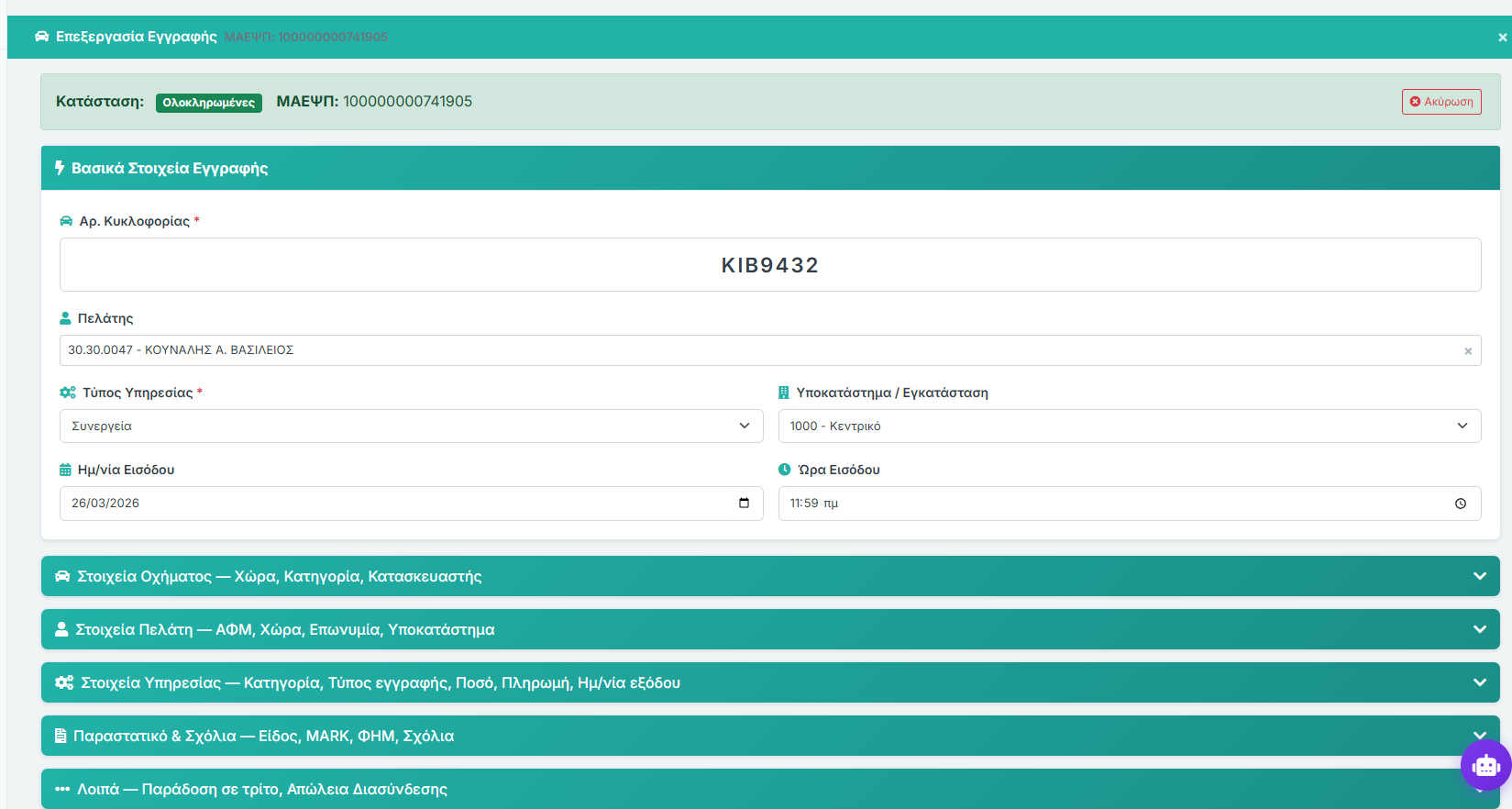Open the time picker clock icon
The height and width of the screenshot is (809, 1512).
[1461, 504]
